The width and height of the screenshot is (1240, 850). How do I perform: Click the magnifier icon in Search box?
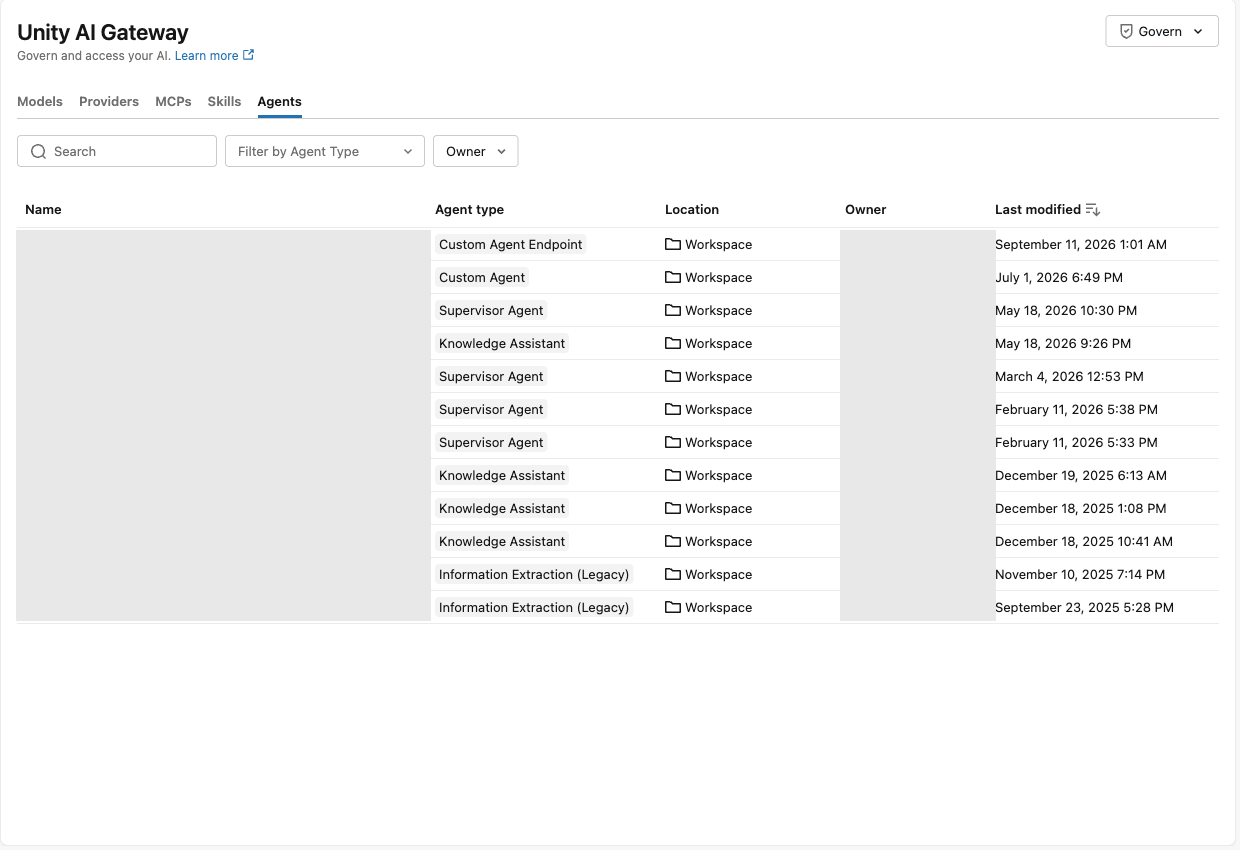coord(39,151)
